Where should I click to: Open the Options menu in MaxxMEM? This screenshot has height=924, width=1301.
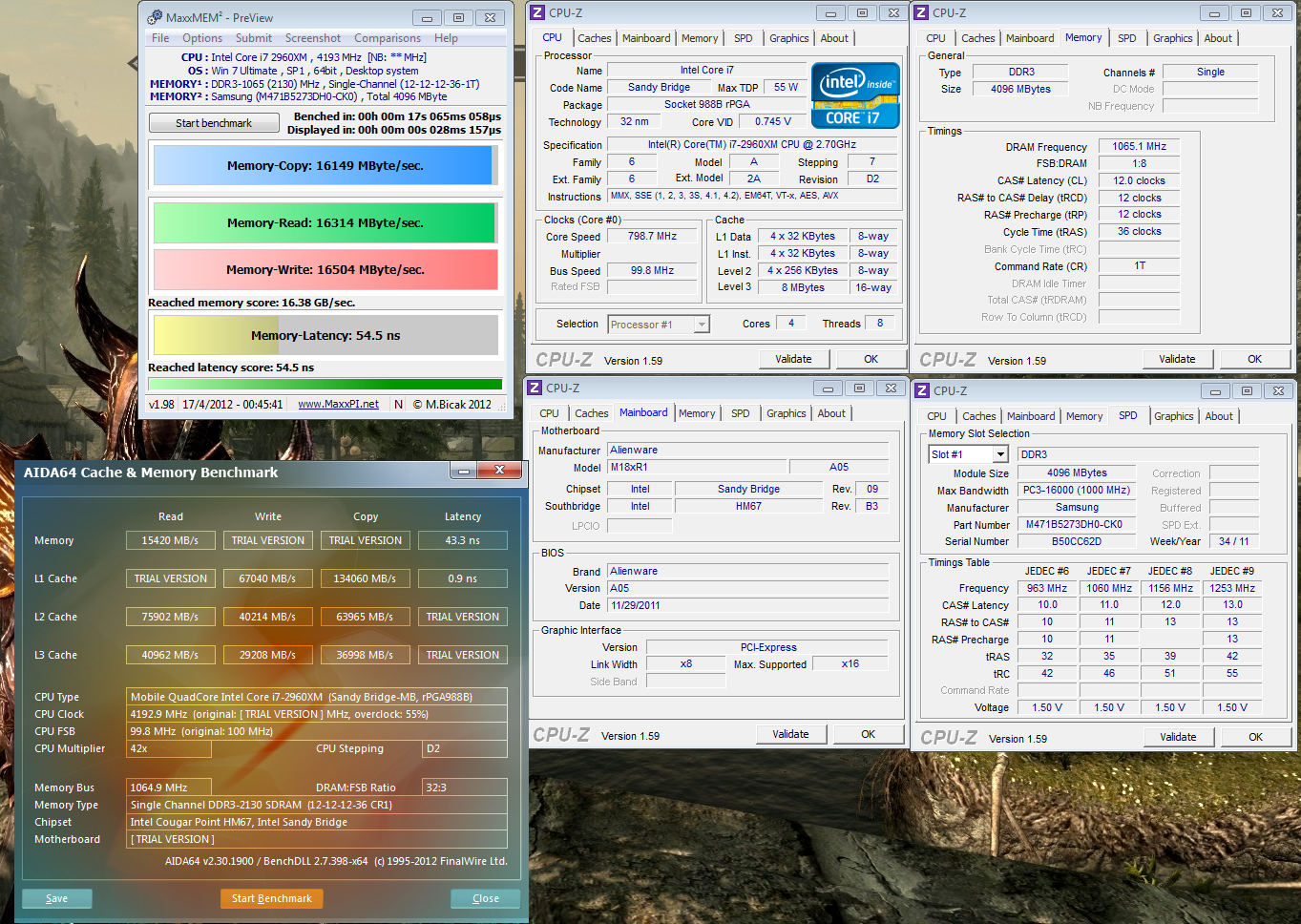202,38
